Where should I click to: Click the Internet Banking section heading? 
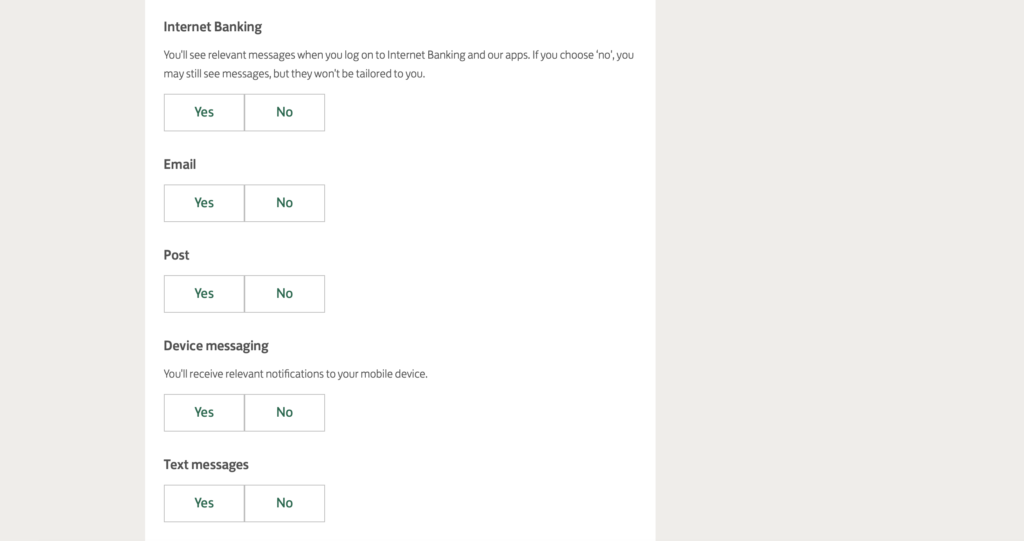212,27
